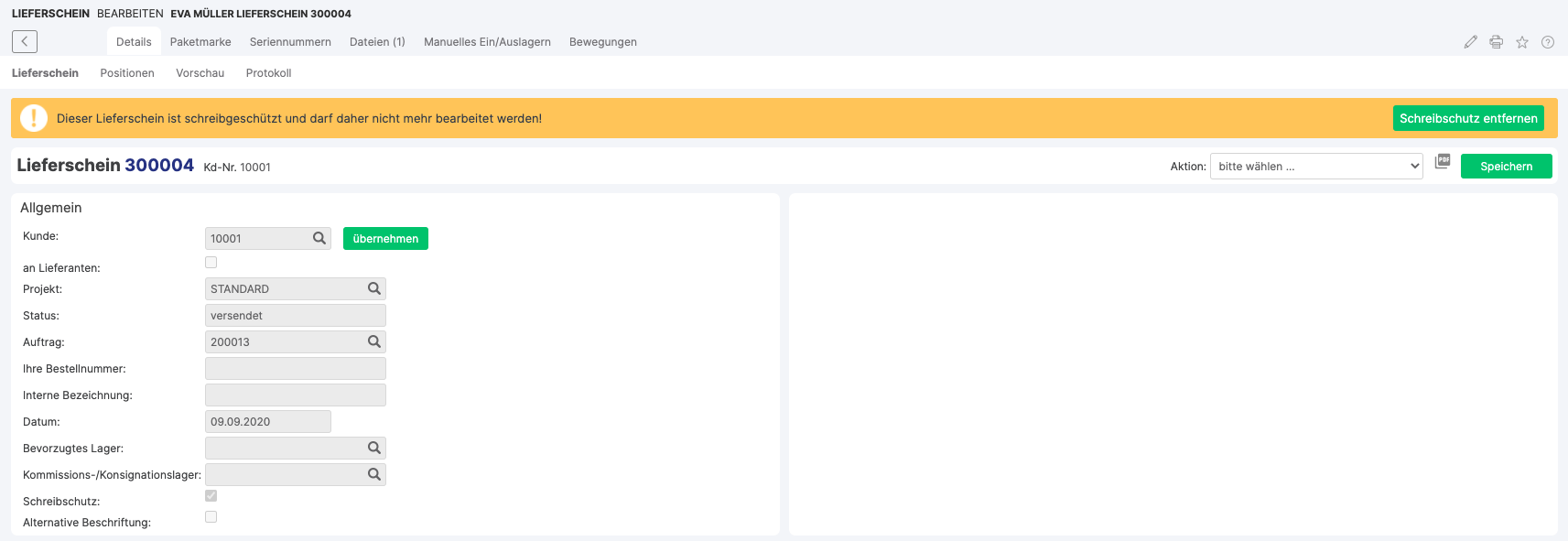Click the back arrow button
Screen dimensions: 1568x541
[x=25, y=41]
